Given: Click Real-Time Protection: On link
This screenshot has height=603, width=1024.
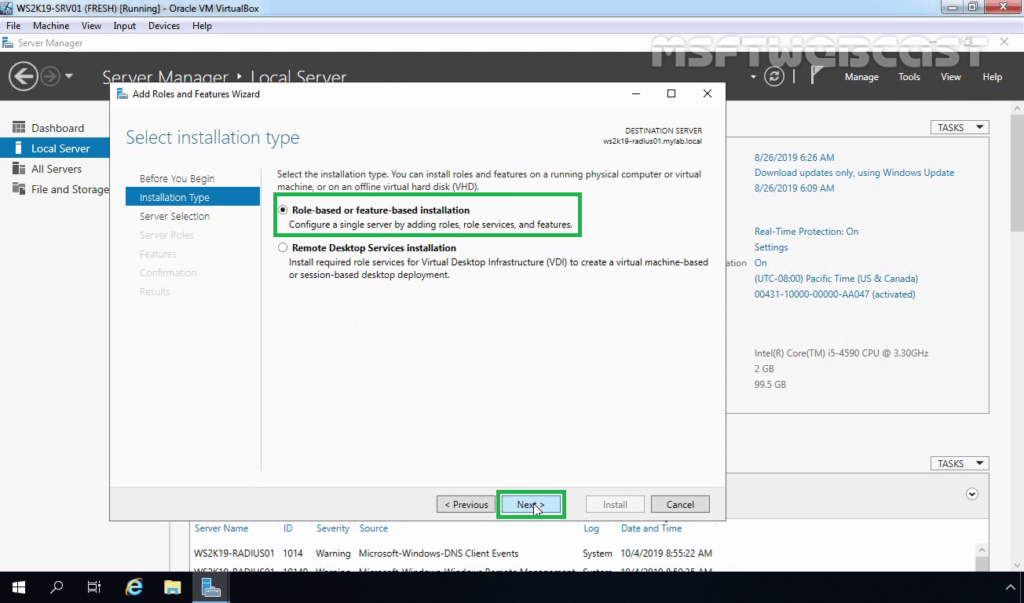Looking at the screenshot, I should [x=806, y=231].
